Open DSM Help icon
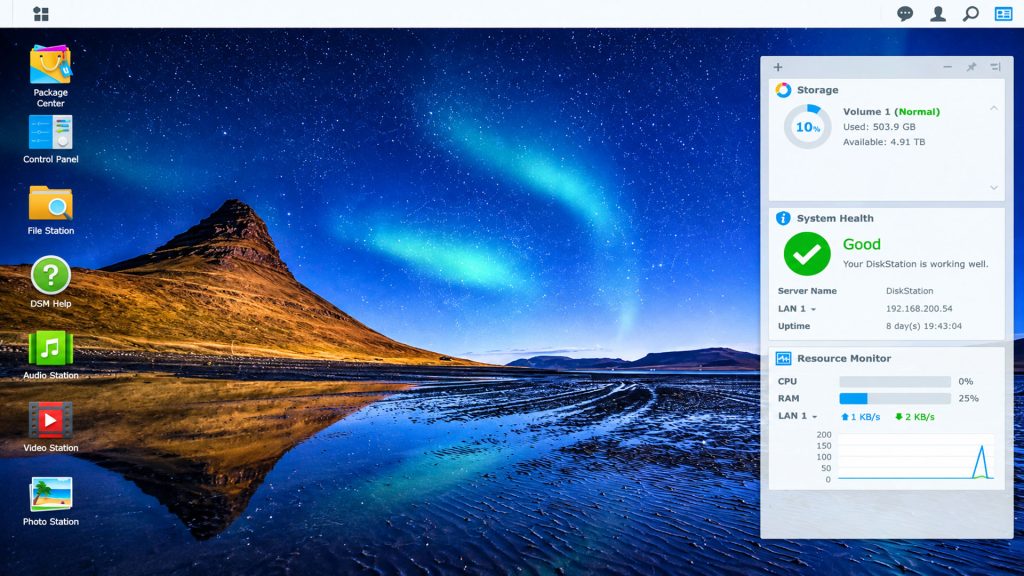The image size is (1024, 576). coord(50,282)
